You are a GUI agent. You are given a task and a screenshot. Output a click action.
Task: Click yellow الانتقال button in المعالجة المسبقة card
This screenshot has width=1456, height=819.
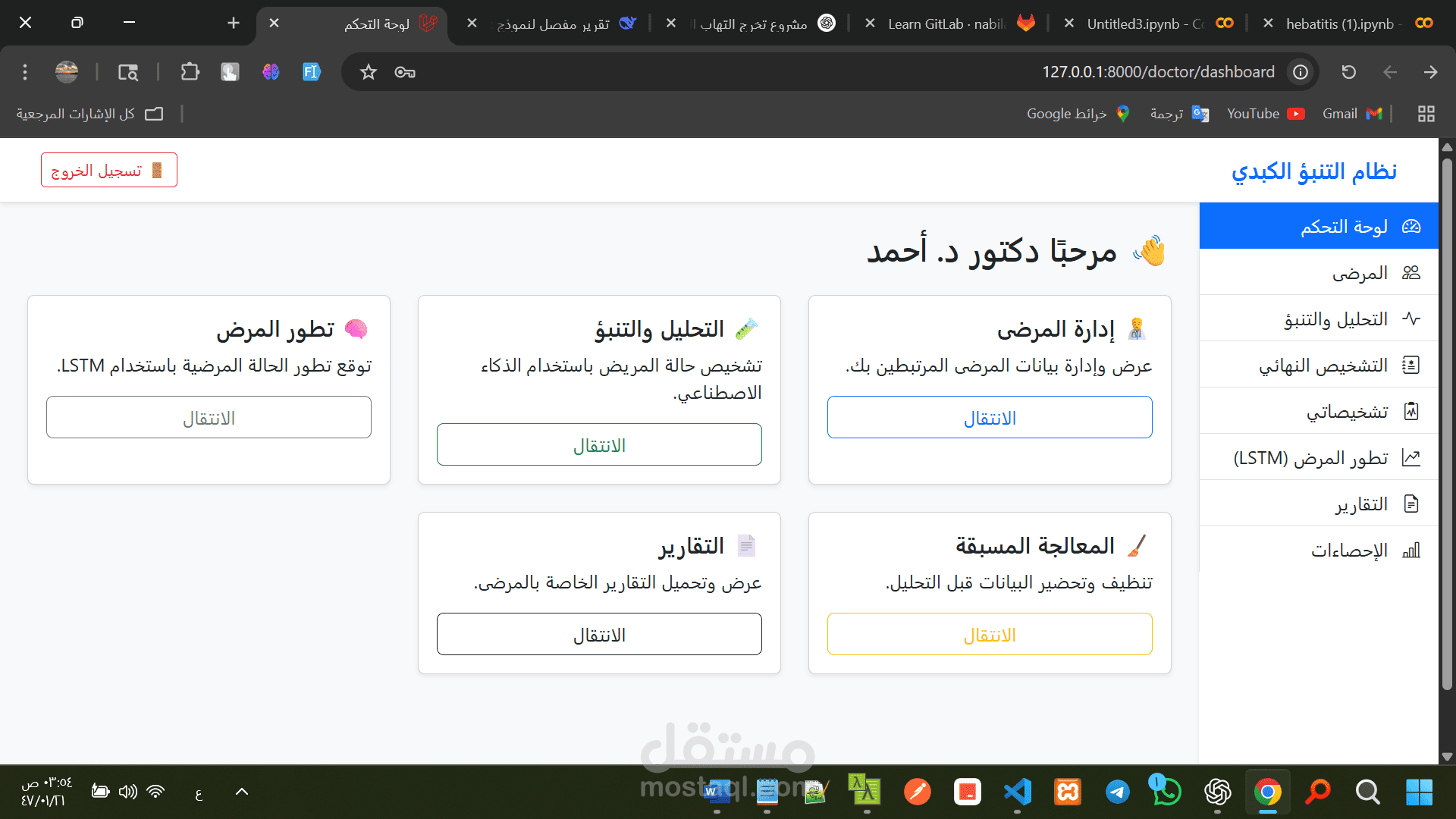990,634
